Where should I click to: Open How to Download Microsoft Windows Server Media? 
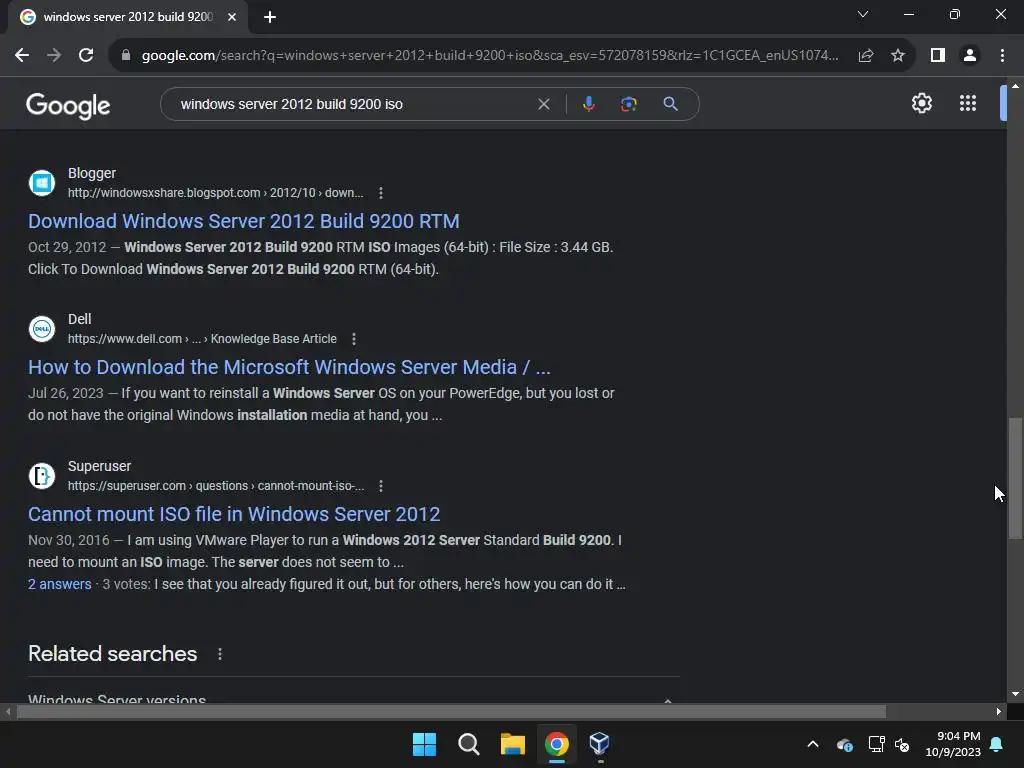coord(289,367)
